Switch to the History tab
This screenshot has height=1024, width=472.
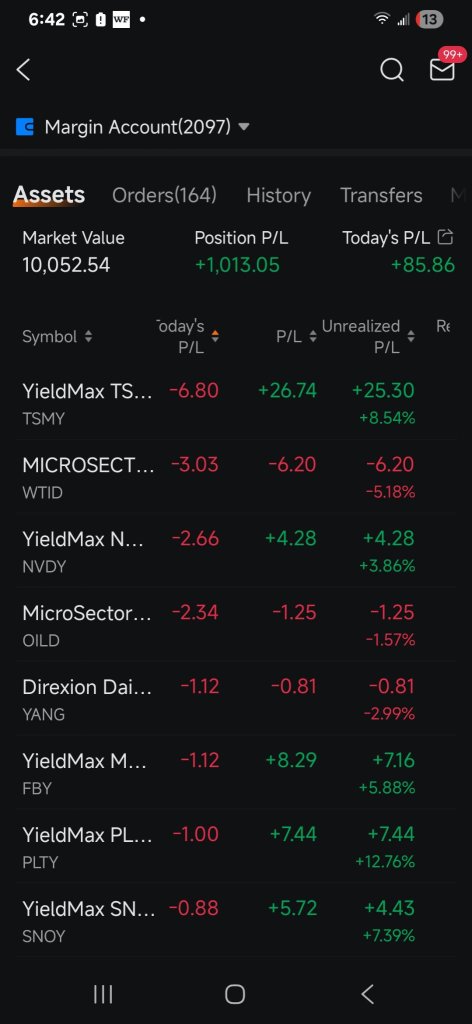[x=278, y=195]
